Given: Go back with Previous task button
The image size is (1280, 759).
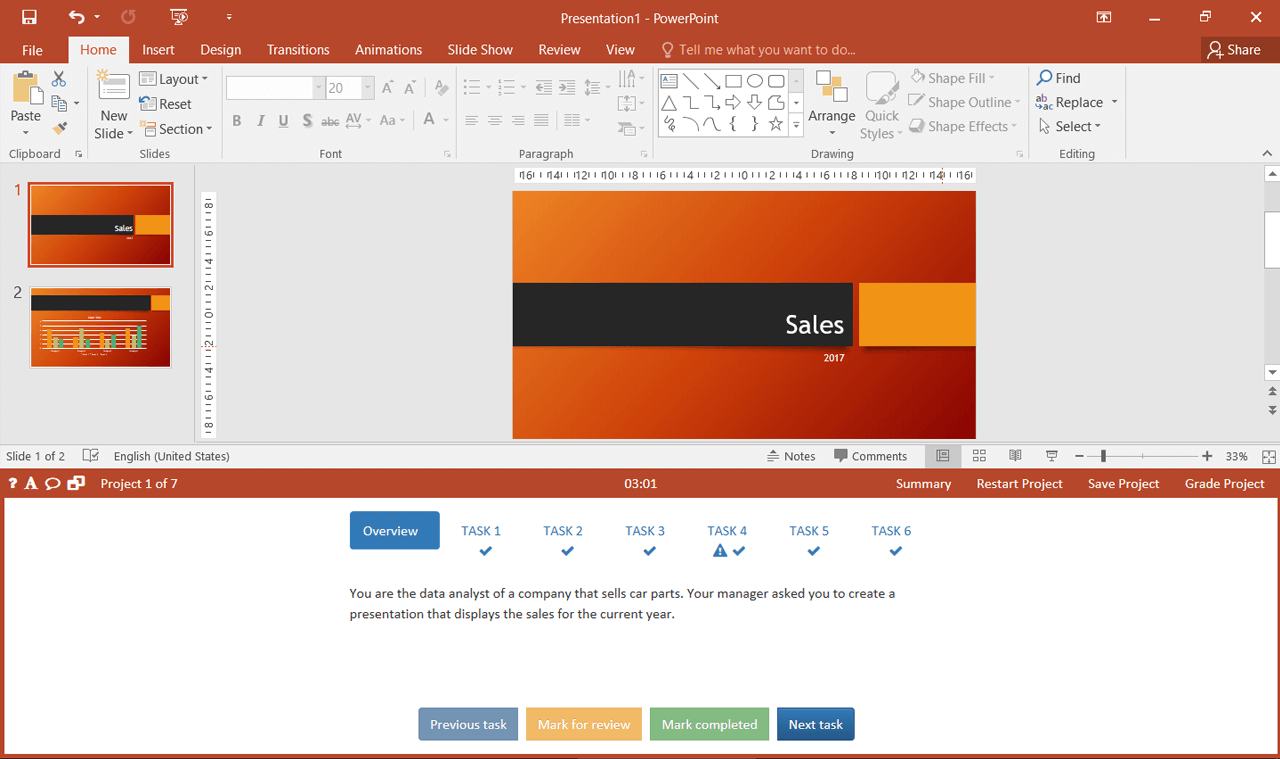Looking at the screenshot, I should pyautogui.click(x=468, y=724).
